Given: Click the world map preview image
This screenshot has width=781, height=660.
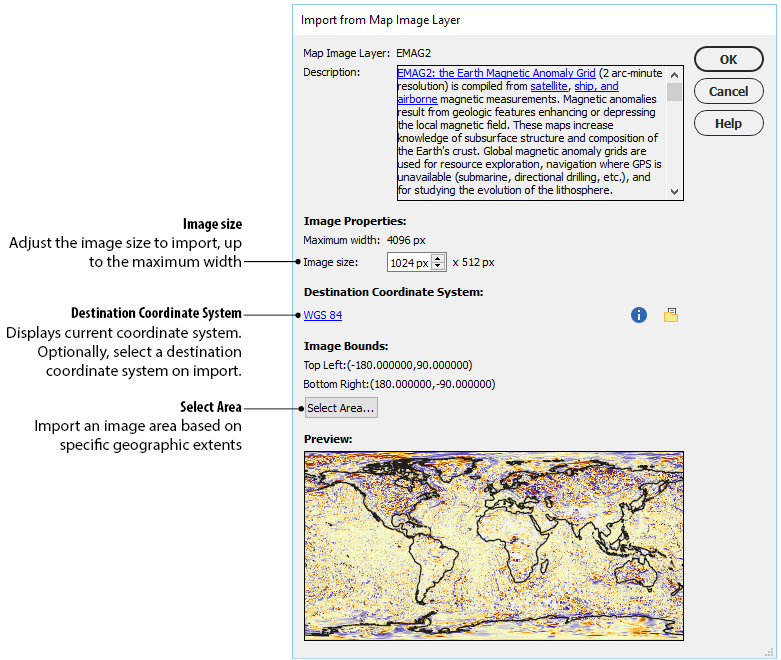Looking at the screenshot, I should (494, 546).
